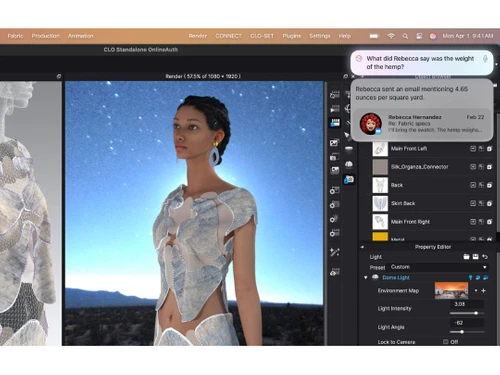Image resolution: width=500 pixels, height=375 pixels.
Task: Open the Production menu
Action: tap(46, 36)
